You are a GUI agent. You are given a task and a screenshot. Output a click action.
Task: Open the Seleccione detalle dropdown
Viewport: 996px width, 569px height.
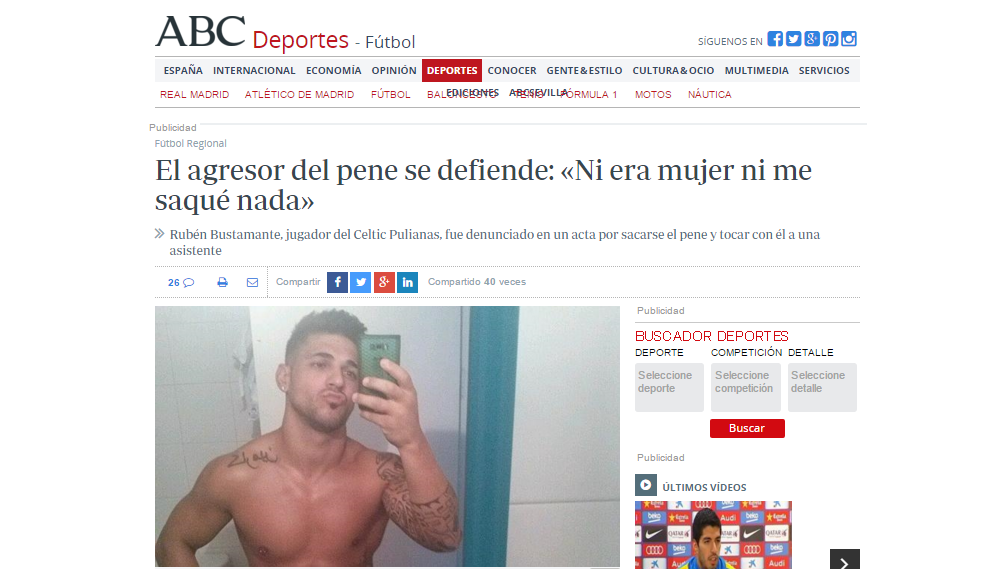tap(822, 387)
